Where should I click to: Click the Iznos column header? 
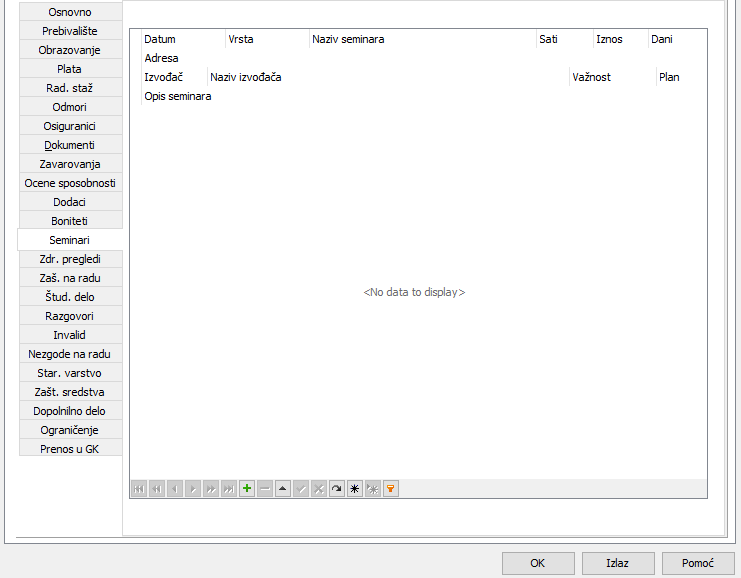coord(609,39)
